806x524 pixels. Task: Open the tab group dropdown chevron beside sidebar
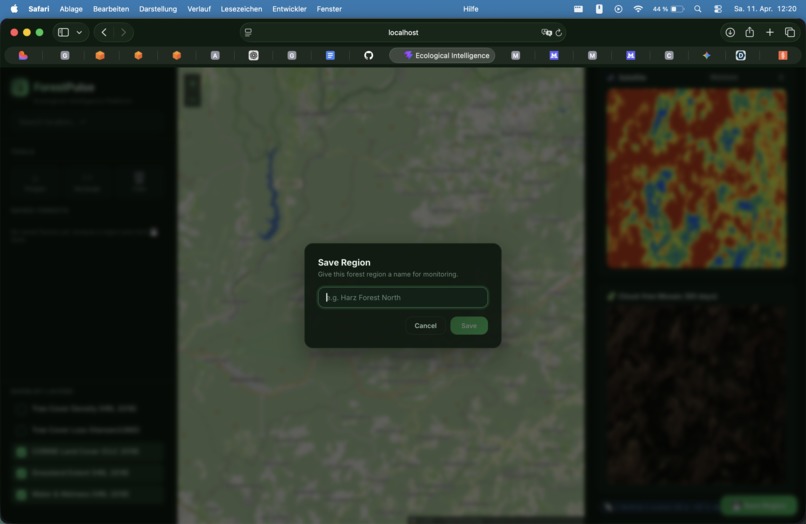[79, 32]
